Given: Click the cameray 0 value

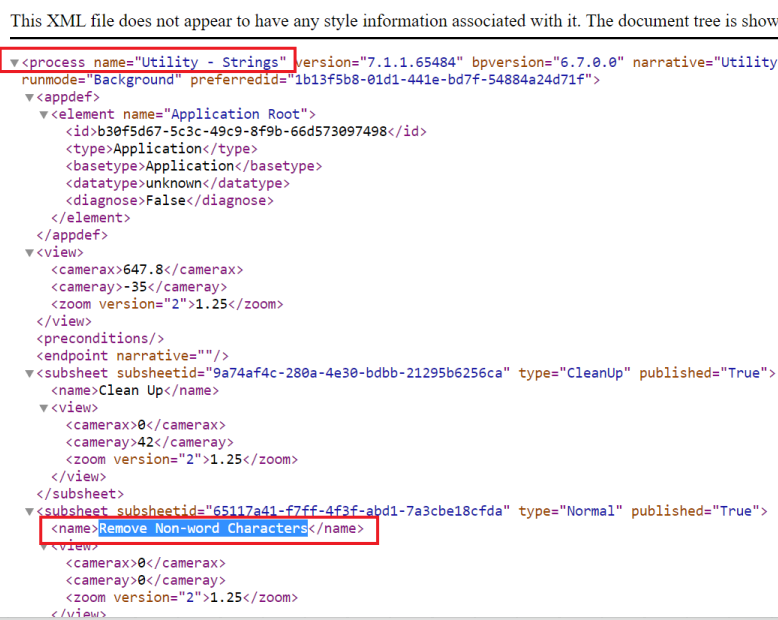Looking at the screenshot, I should [x=141, y=580].
